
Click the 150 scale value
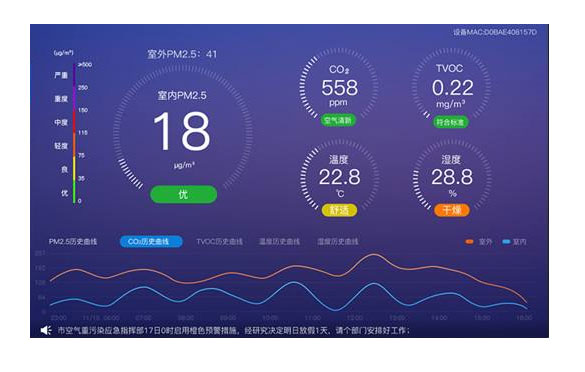(83, 110)
